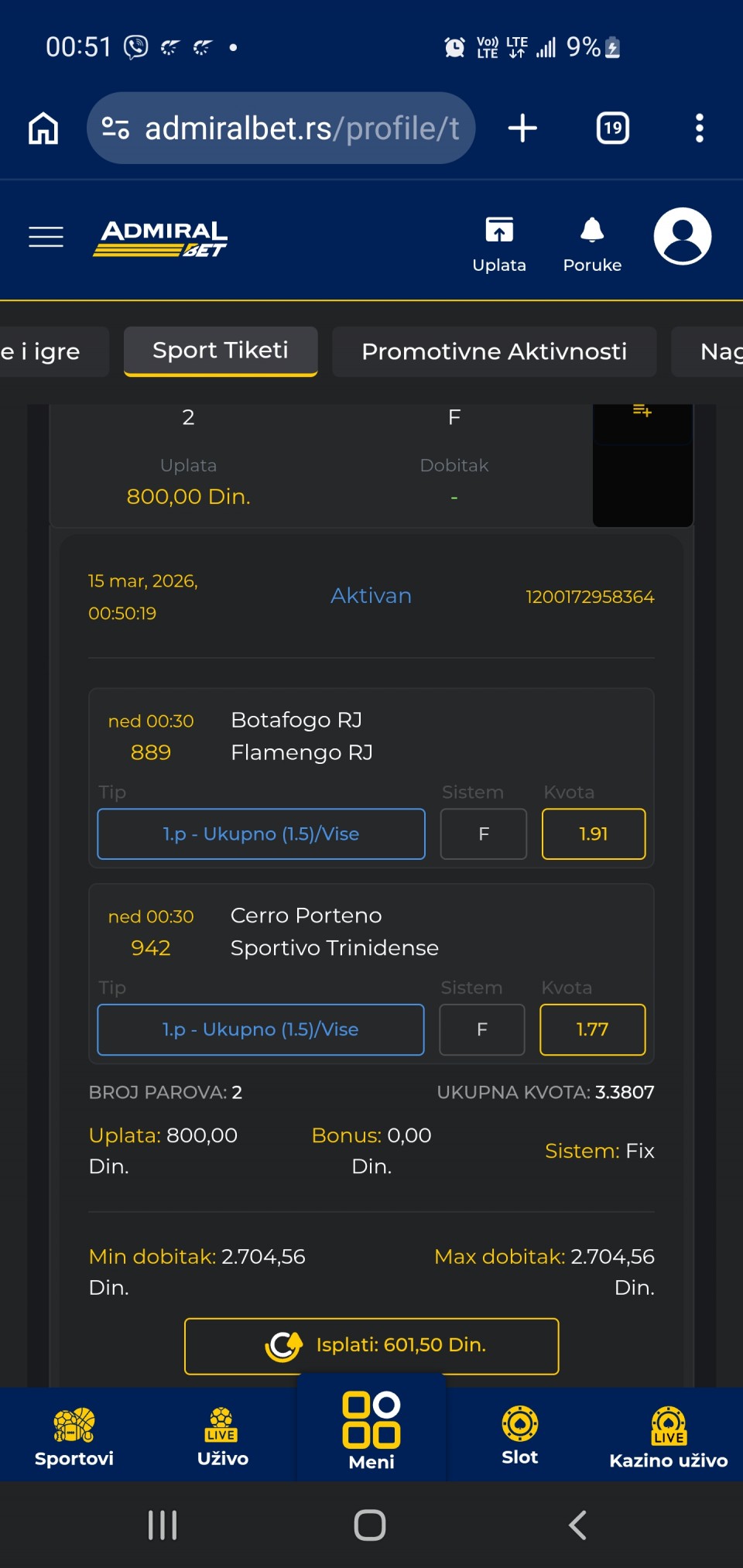Open new browser tab
The height and width of the screenshot is (1568, 743).
click(522, 128)
